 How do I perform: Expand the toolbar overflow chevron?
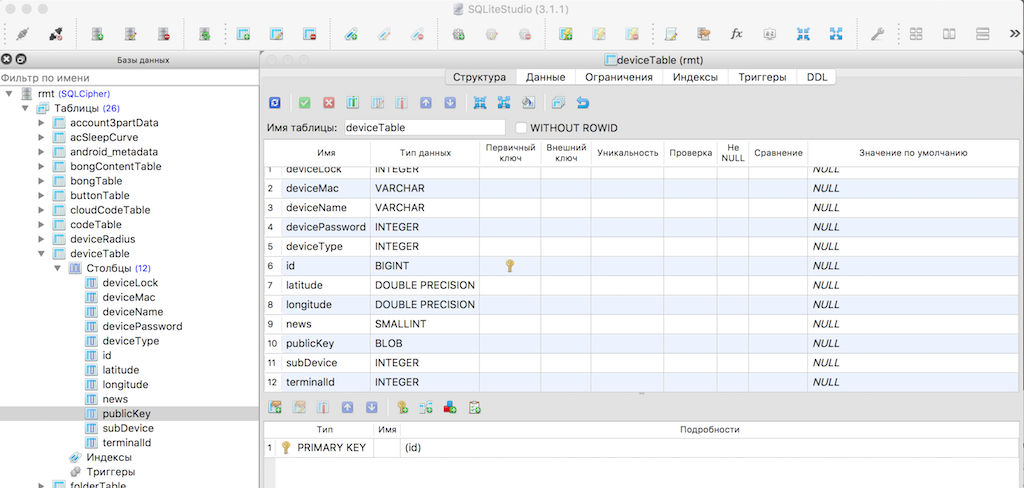click(x=1012, y=34)
